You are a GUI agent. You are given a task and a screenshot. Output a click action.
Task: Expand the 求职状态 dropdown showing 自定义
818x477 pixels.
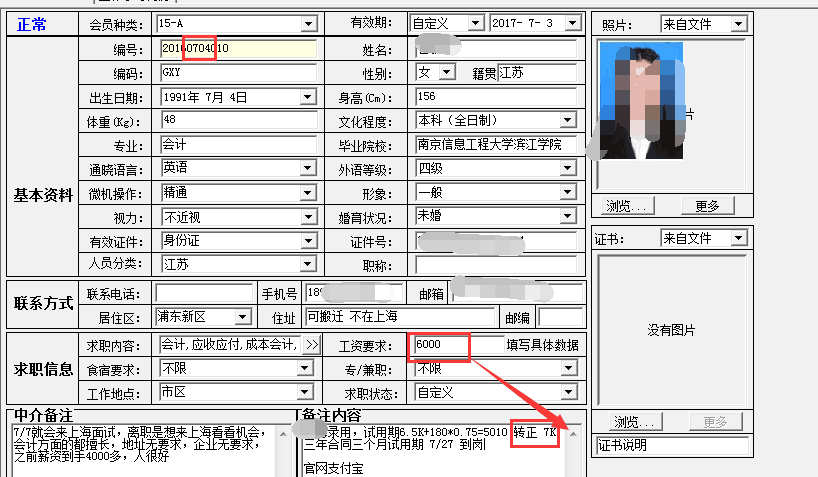[568, 392]
